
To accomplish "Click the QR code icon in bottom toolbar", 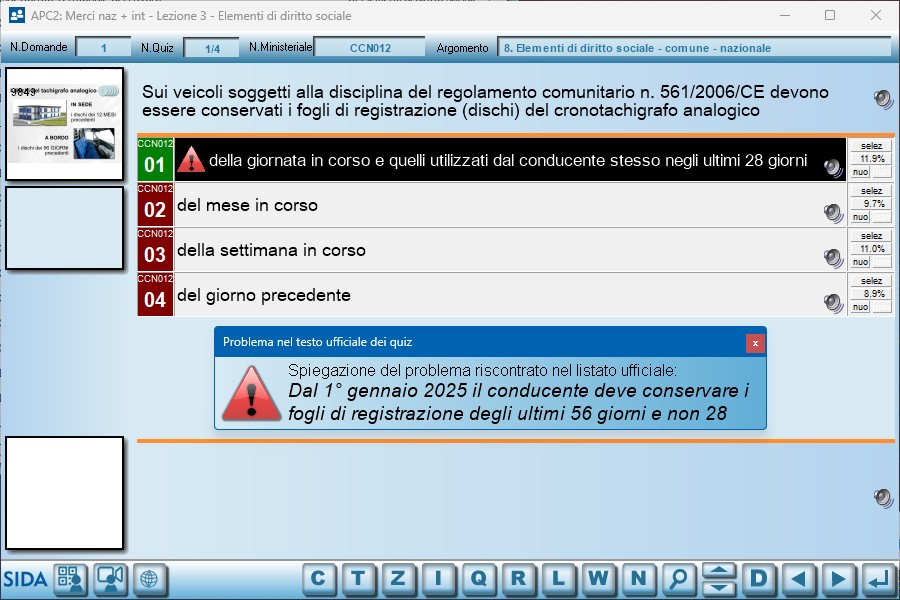I will pos(70,579).
